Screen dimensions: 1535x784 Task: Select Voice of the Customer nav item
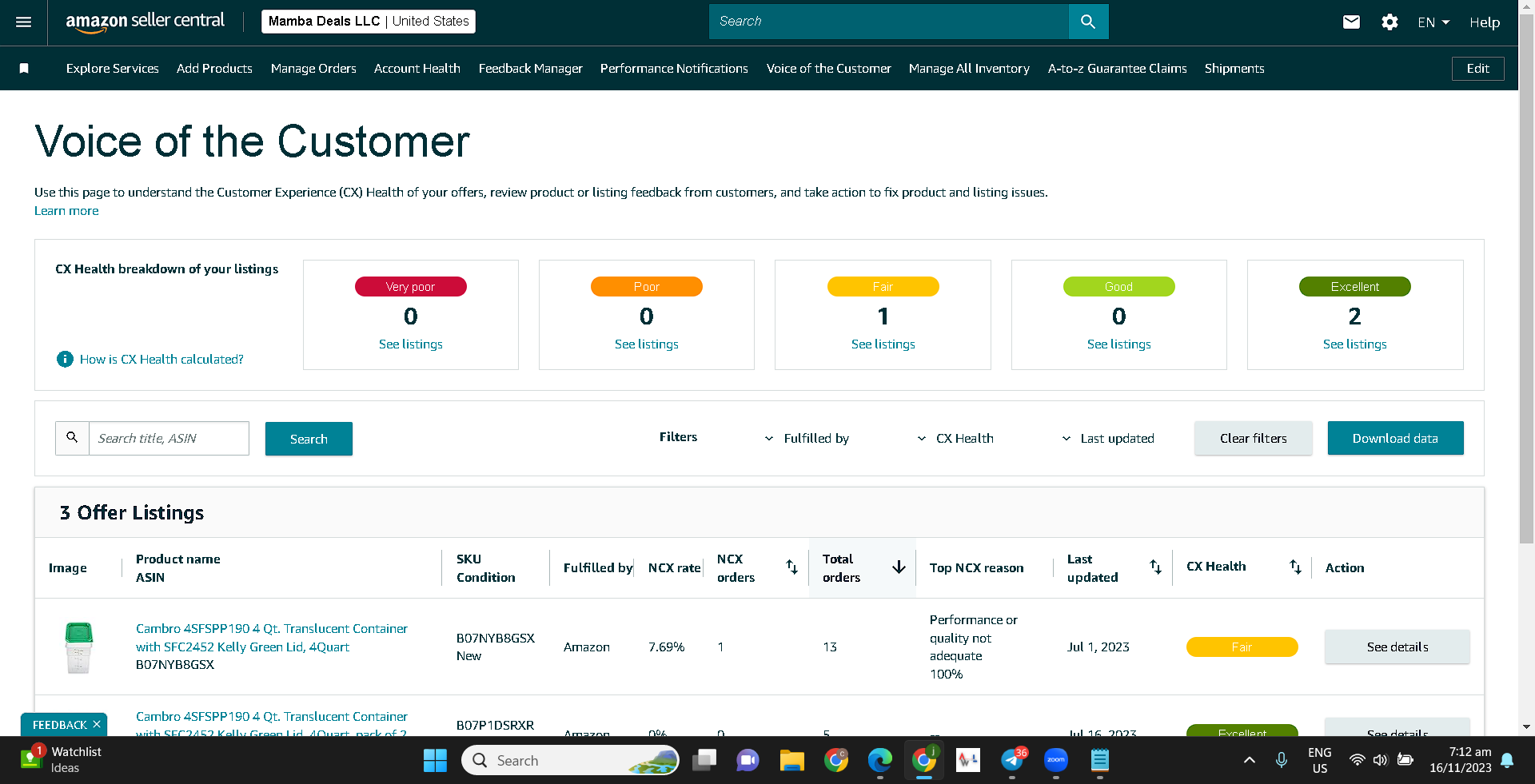(x=828, y=69)
